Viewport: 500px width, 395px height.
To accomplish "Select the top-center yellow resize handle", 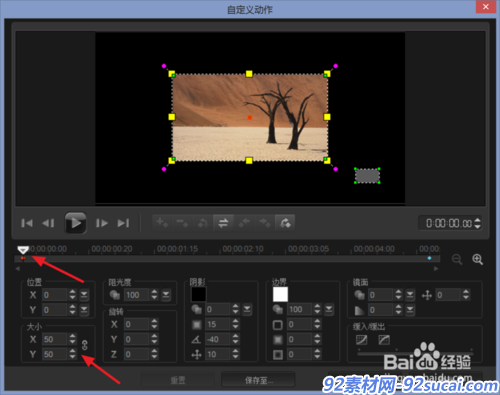I will click(x=249, y=74).
